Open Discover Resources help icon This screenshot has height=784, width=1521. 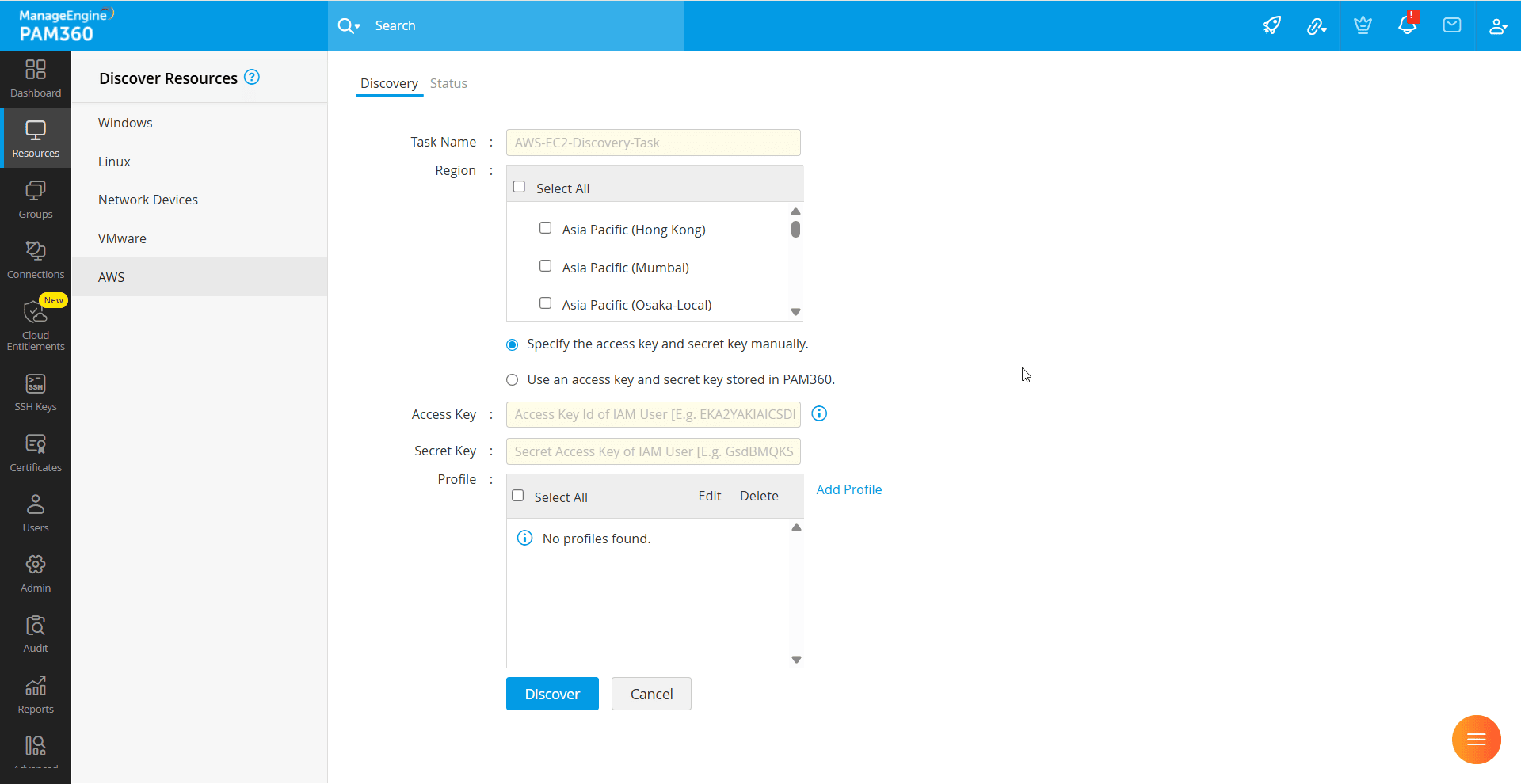252,78
